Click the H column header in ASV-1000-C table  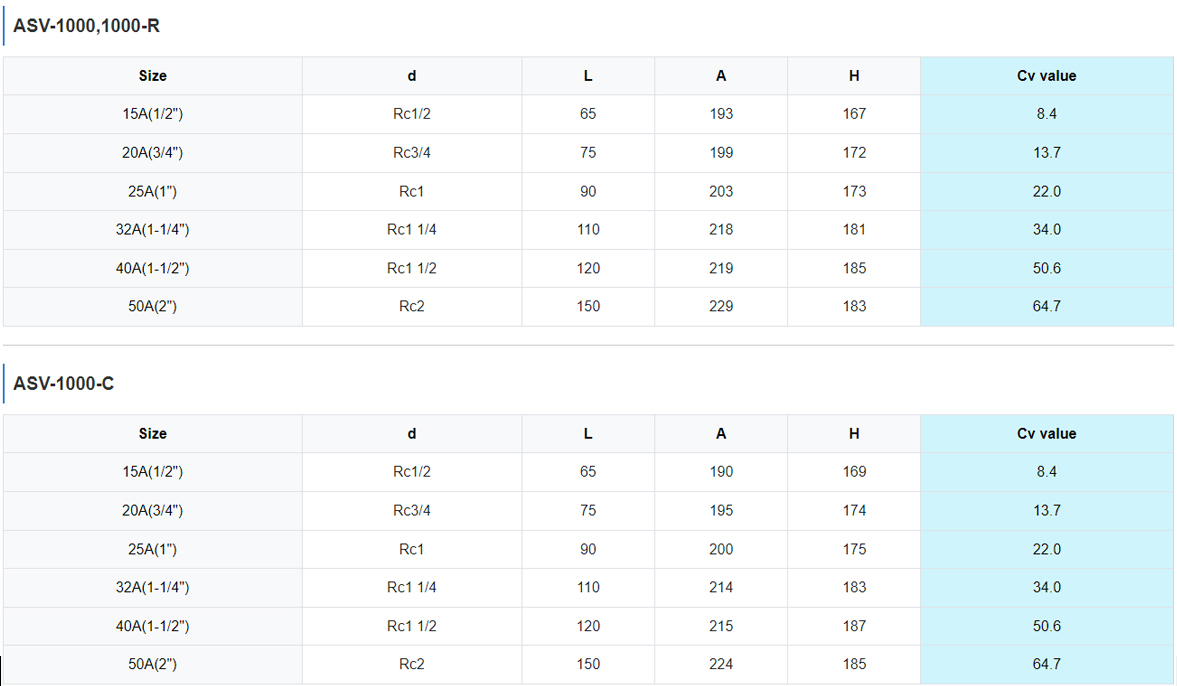click(854, 434)
